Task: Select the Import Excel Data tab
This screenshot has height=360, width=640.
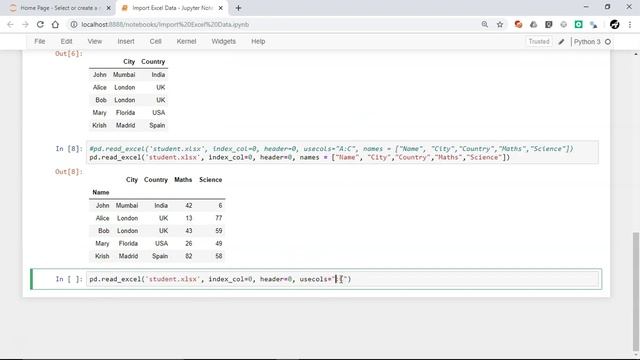Action: click(x=171, y=8)
